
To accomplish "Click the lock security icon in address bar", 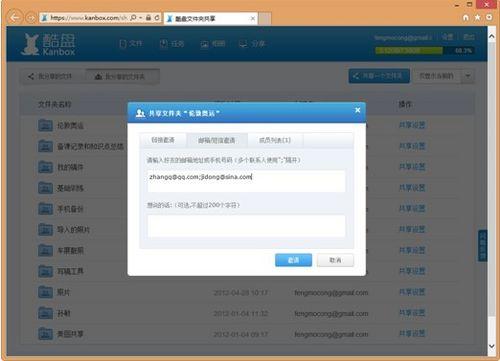I will point(148,18).
